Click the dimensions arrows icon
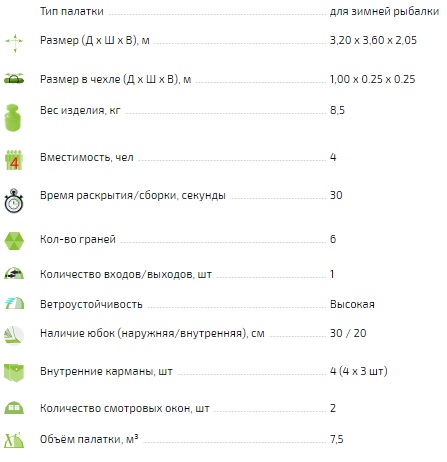The height and width of the screenshot is (462, 447). click(14, 43)
